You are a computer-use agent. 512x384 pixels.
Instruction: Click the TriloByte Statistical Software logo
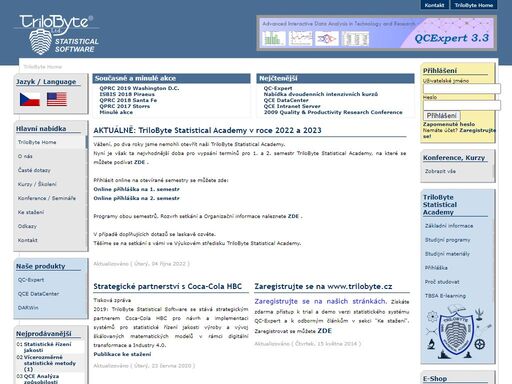(57, 35)
